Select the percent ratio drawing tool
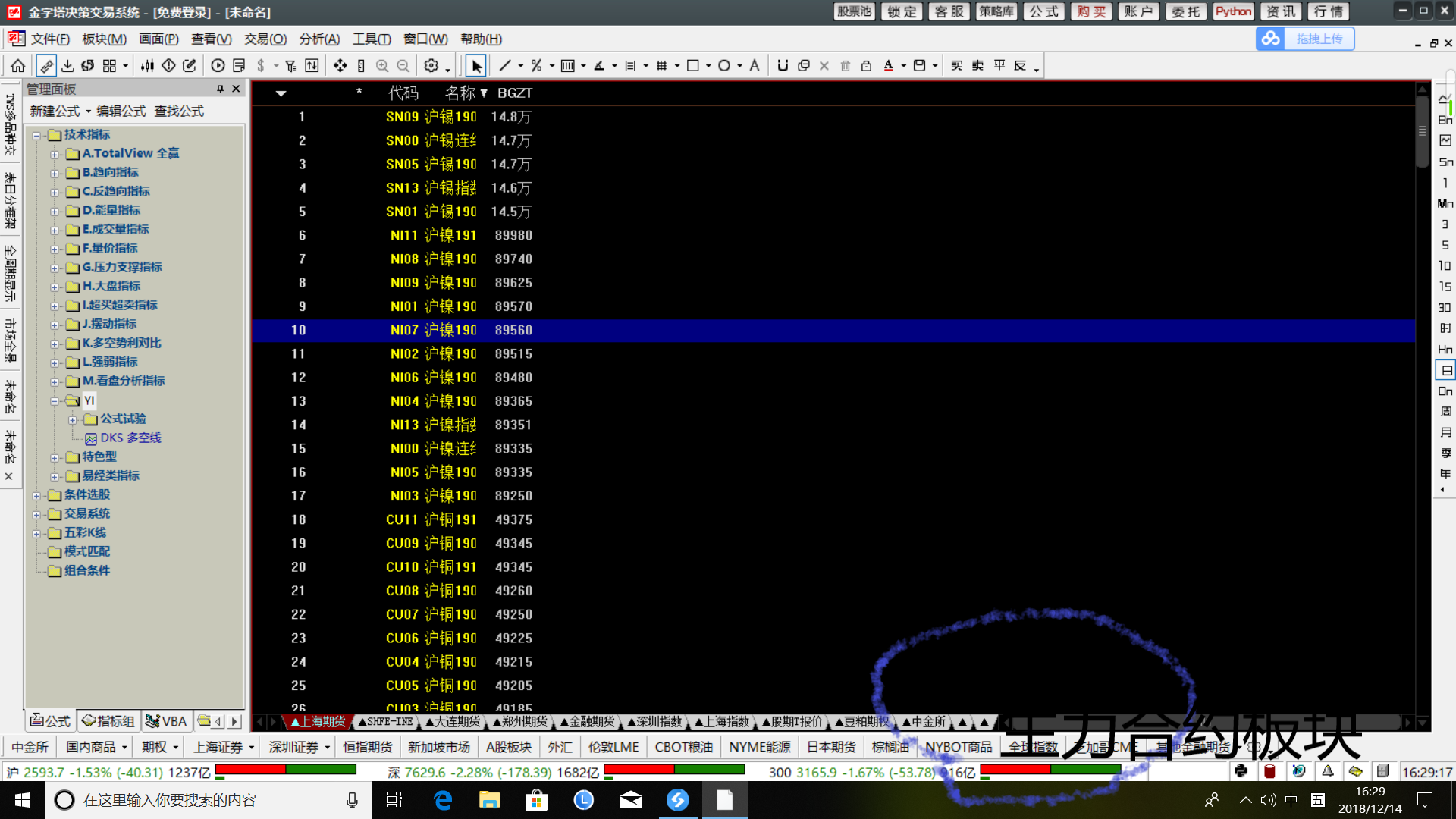Viewport: 1456px width, 819px height. click(536, 66)
